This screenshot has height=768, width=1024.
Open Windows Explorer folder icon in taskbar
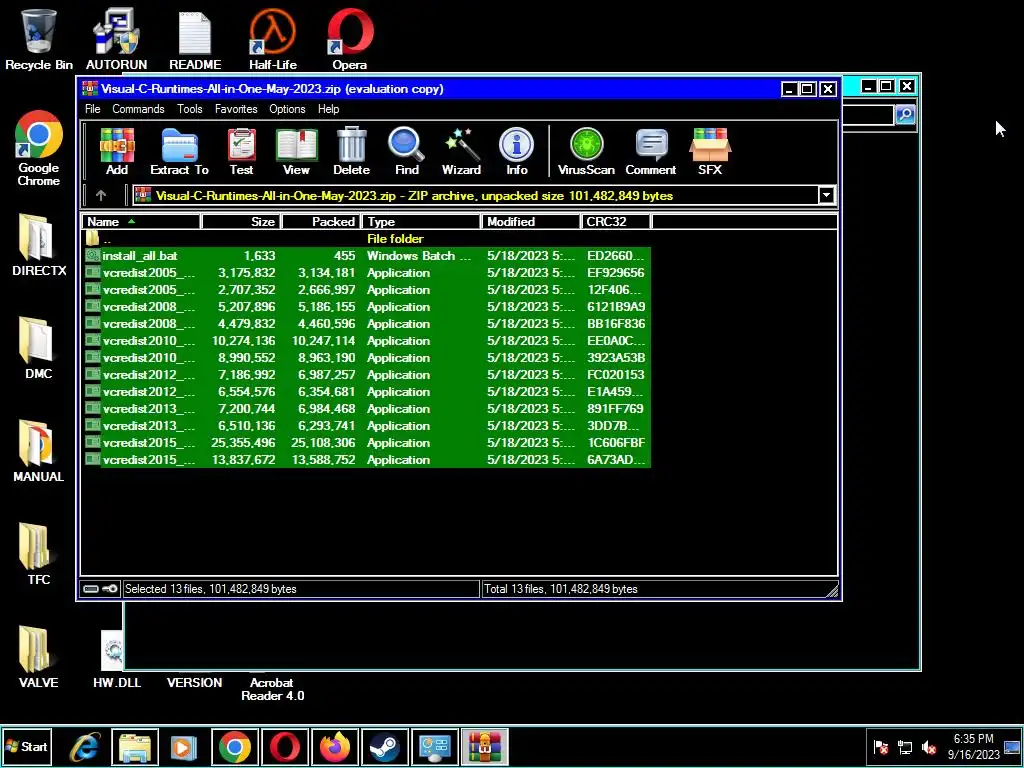pos(135,747)
